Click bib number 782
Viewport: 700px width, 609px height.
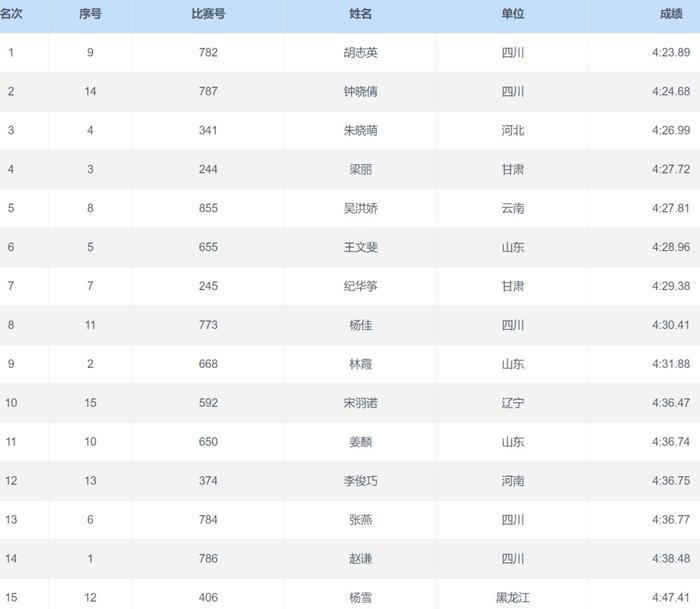pos(208,53)
